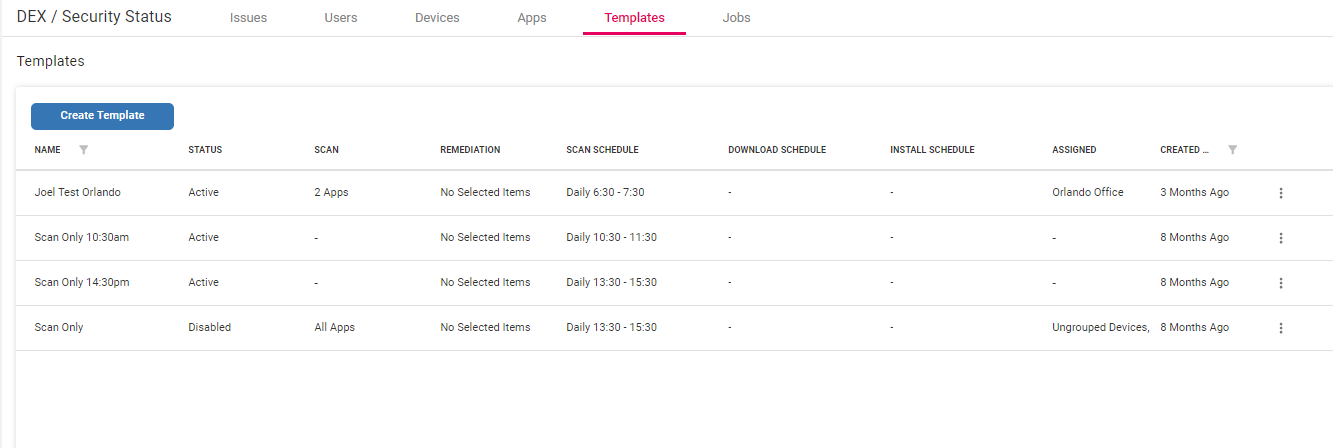Click the Assigned column header
The height and width of the screenshot is (448, 1333).
[x=1074, y=150]
